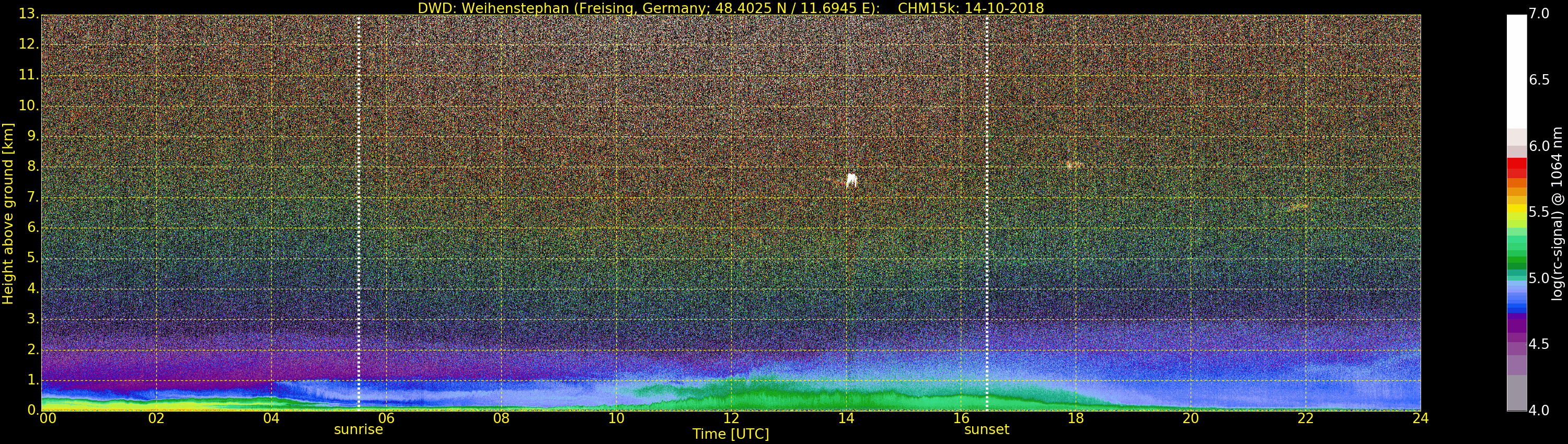Click the gray segment at the bottom of the colorbar
This screenshot has height=444, width=1568.
click(x=1516, y=393)
